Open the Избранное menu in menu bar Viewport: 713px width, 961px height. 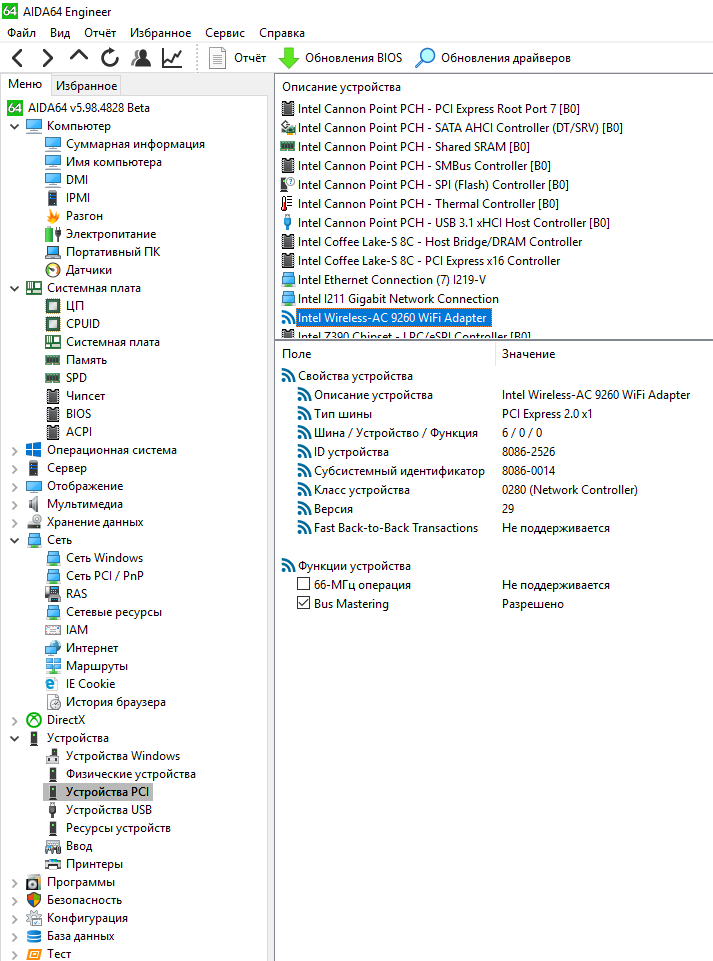pos(161,32)
